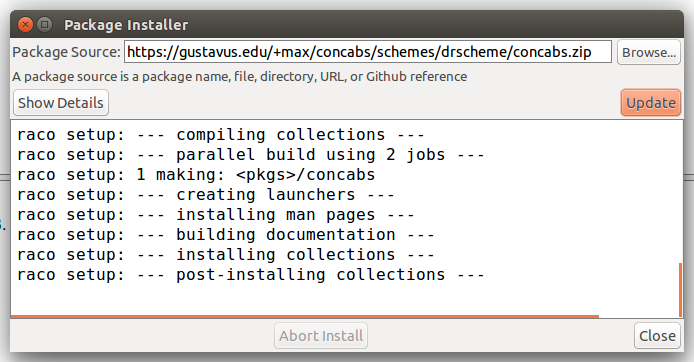Close the Package Installer via red window button
Screen dimensions: 694x362
26,24
